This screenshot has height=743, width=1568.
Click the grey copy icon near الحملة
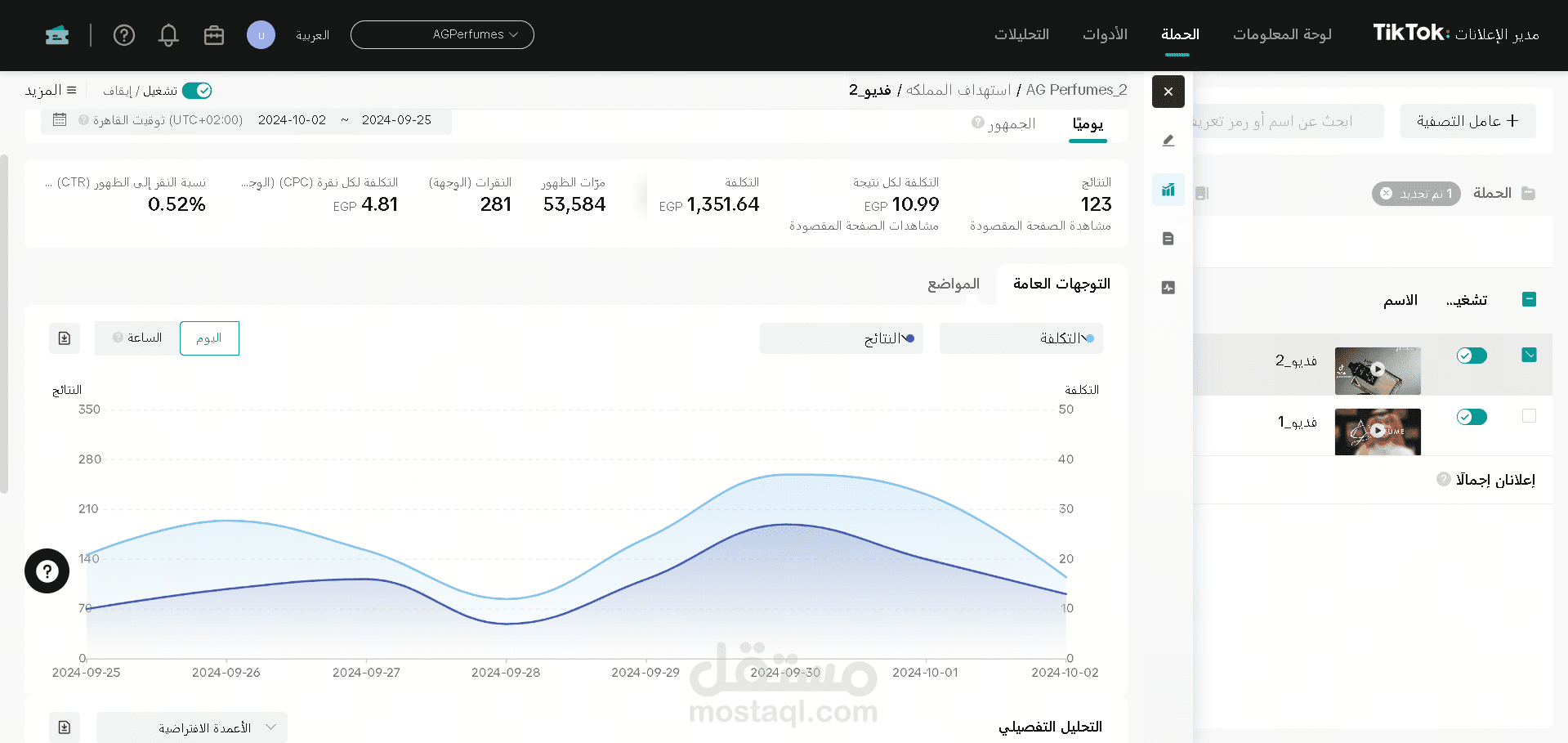click(x=1202, y=194)
